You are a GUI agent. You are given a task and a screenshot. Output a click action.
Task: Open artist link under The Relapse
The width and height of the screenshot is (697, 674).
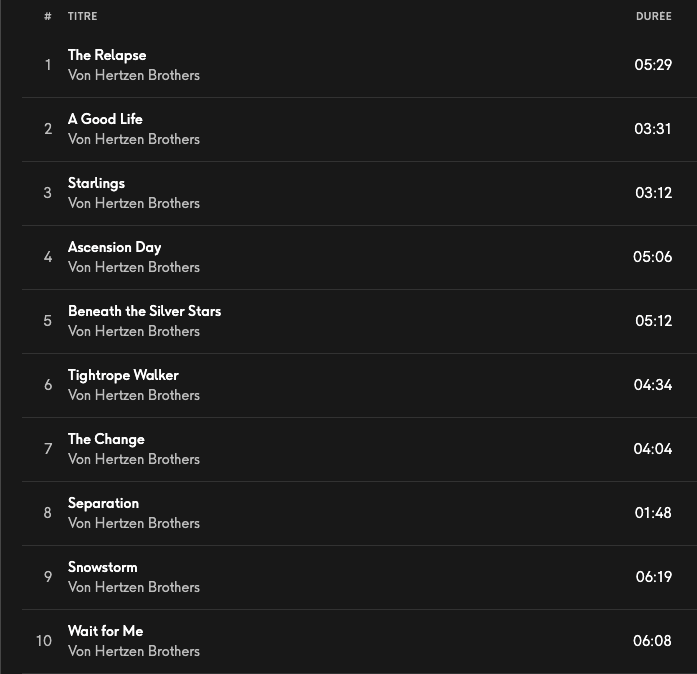(134, 75)
